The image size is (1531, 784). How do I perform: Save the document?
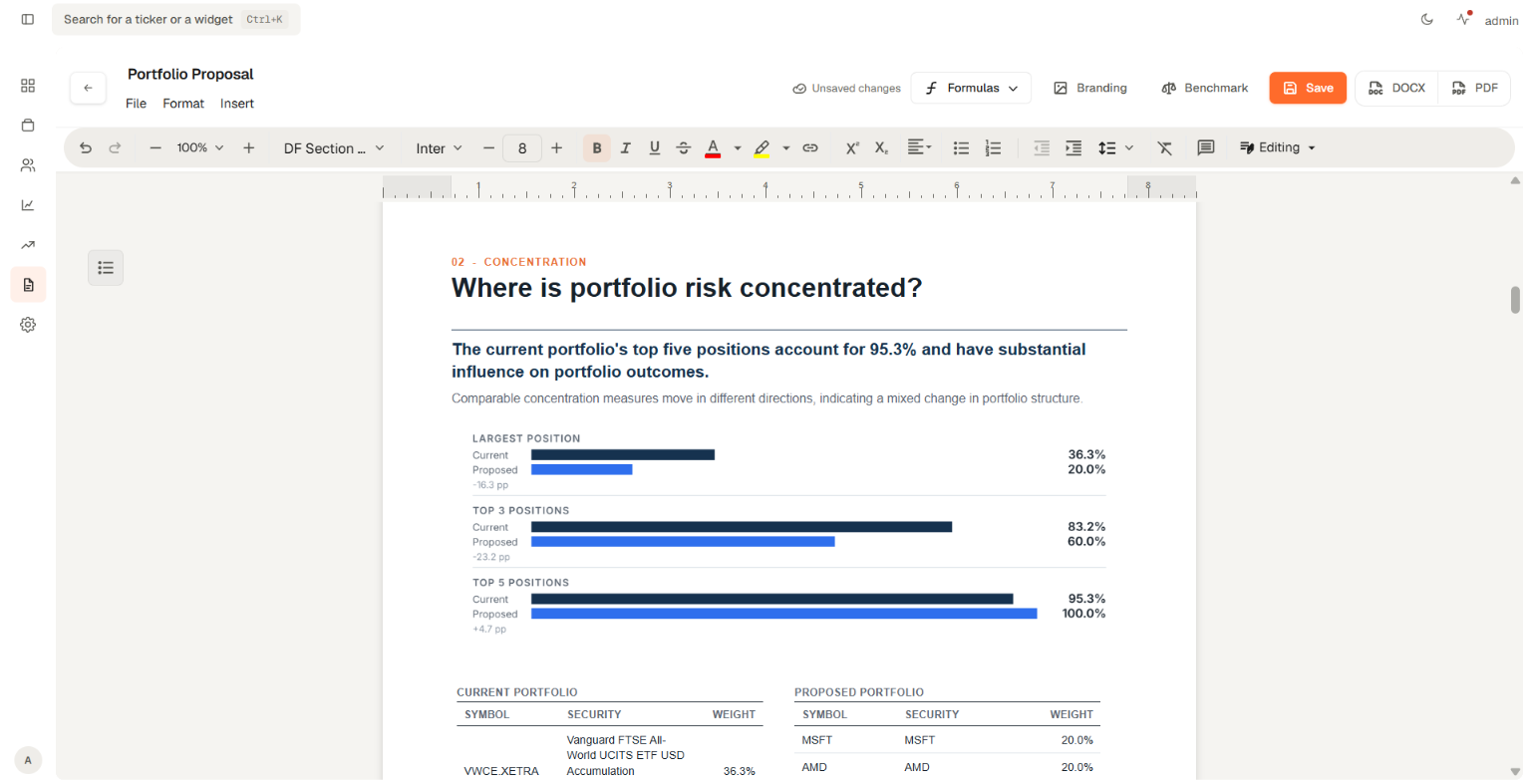[x=1308, y=88]
